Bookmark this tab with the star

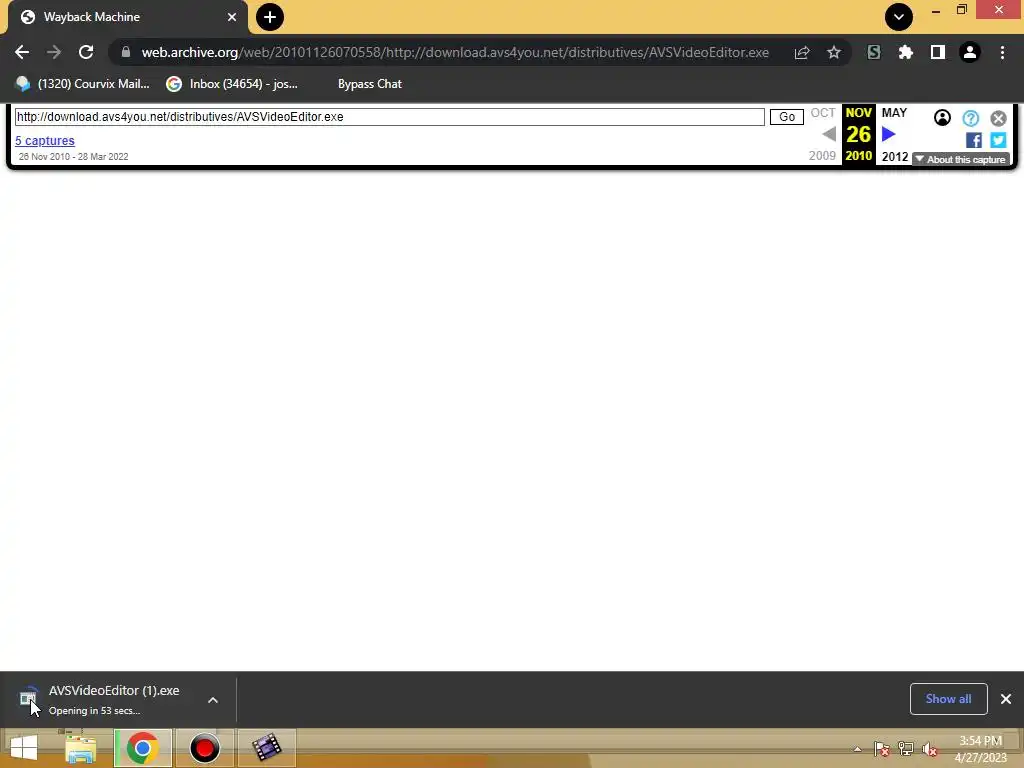(x=834, y=53)
